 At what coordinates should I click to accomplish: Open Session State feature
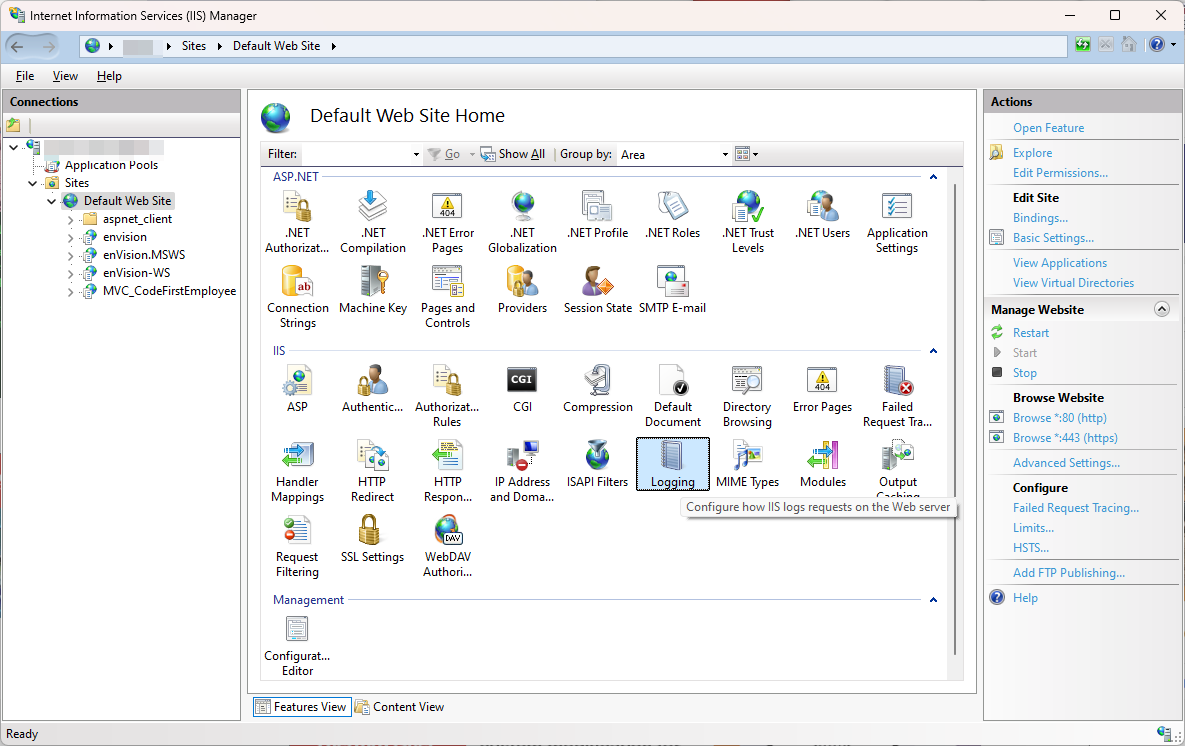coord(597,290)
